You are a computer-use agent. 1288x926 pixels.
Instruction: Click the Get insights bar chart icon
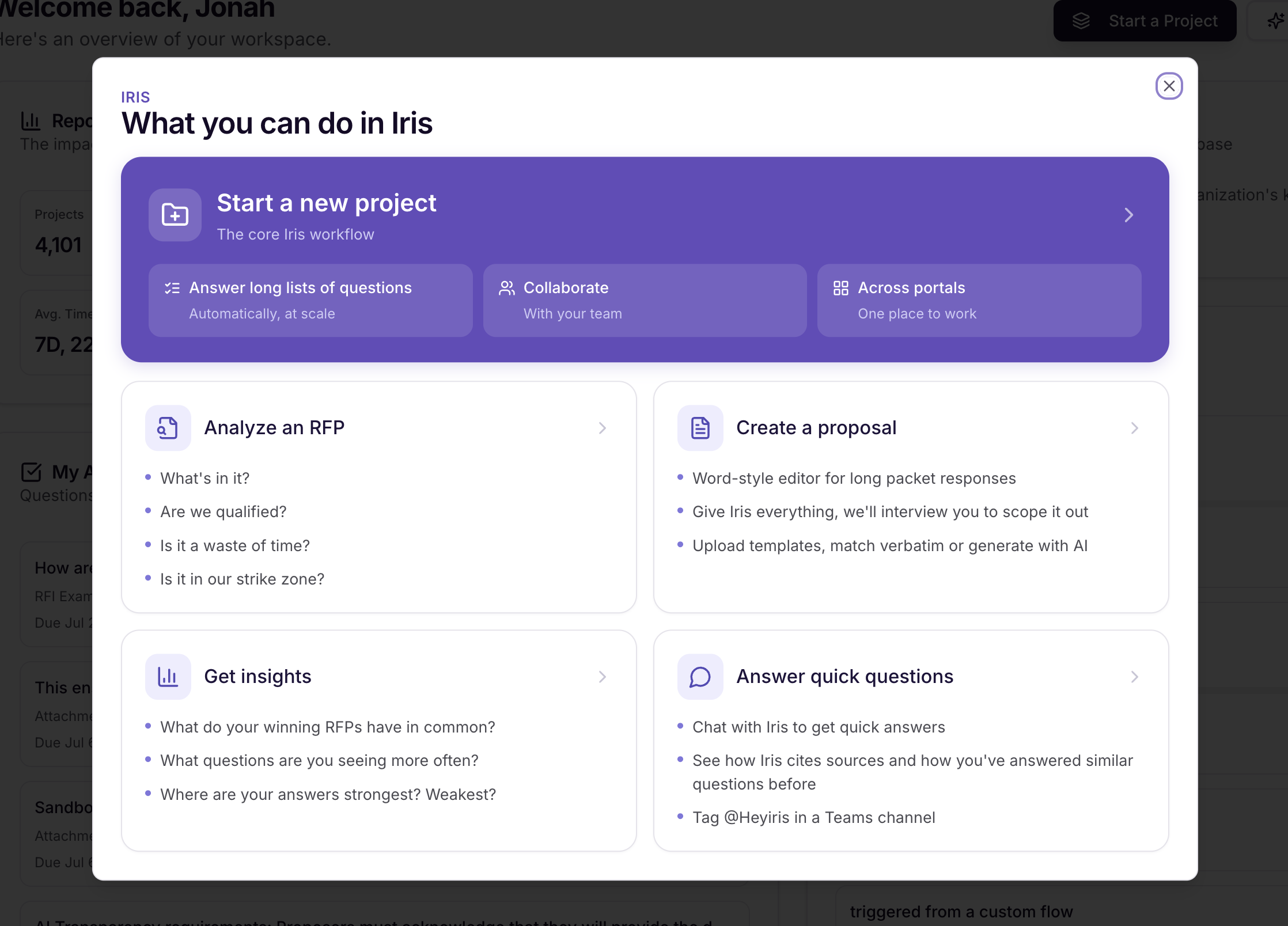click(168, 677)
